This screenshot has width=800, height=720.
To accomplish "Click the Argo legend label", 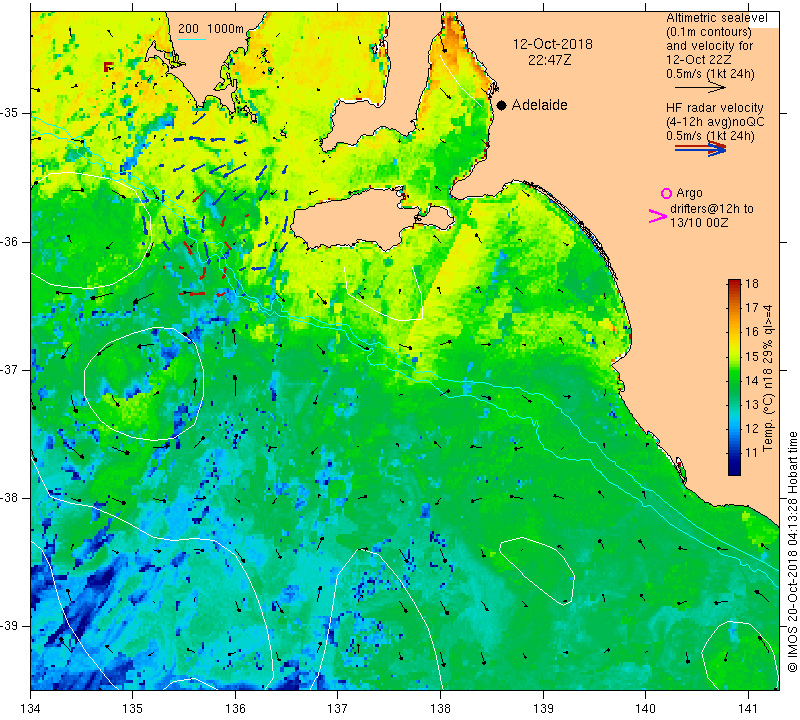I will coord(689,193).
